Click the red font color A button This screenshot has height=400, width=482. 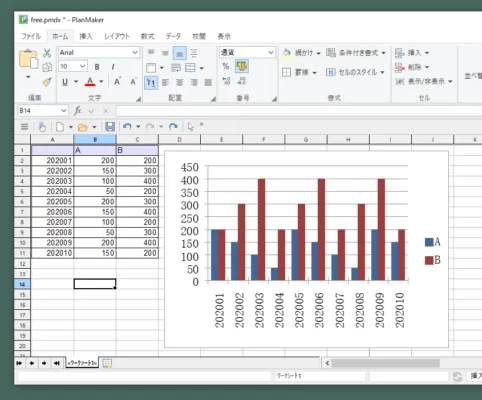click(90, 82)
